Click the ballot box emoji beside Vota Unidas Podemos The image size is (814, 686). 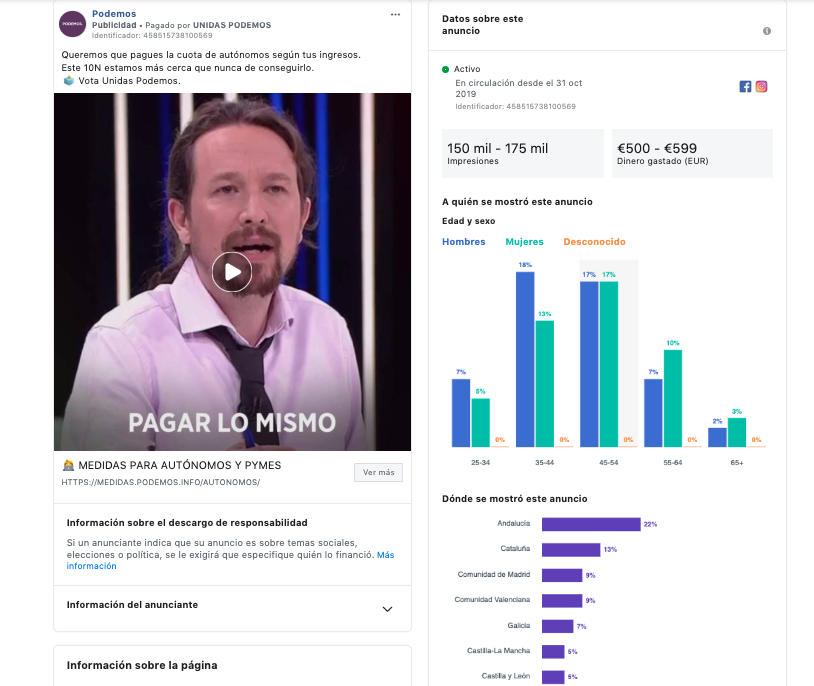click(x=69, y=80)
